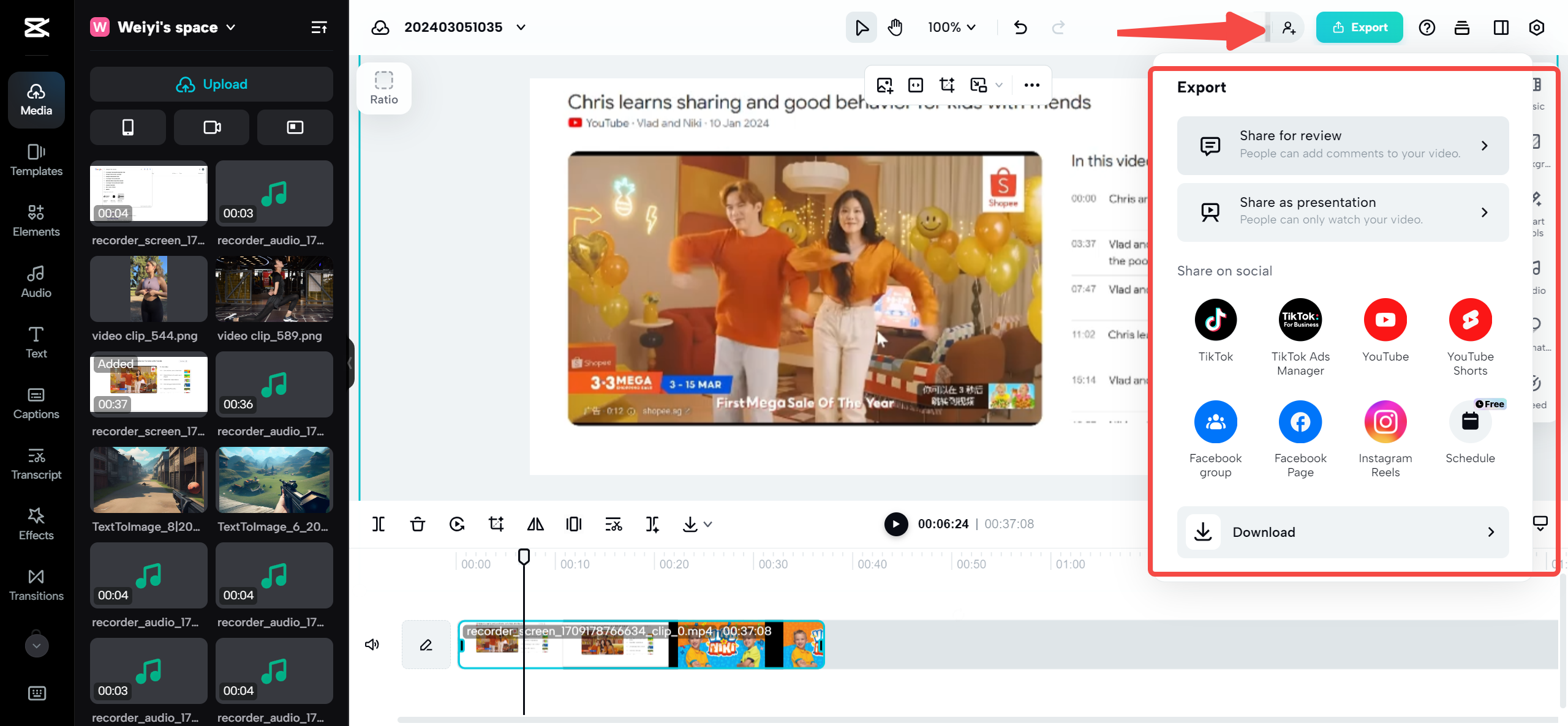1568x726 pixels.
Task: Open the Audio panel in the sidebar
Action: point(36,282)
